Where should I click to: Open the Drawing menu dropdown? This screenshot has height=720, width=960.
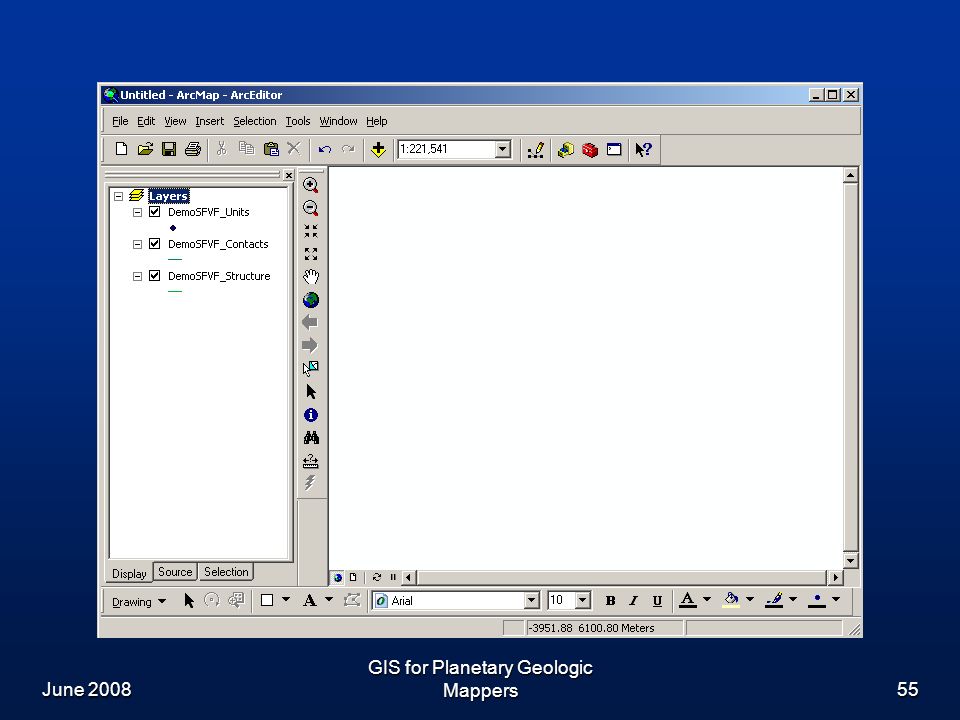(x=138, y=602)
